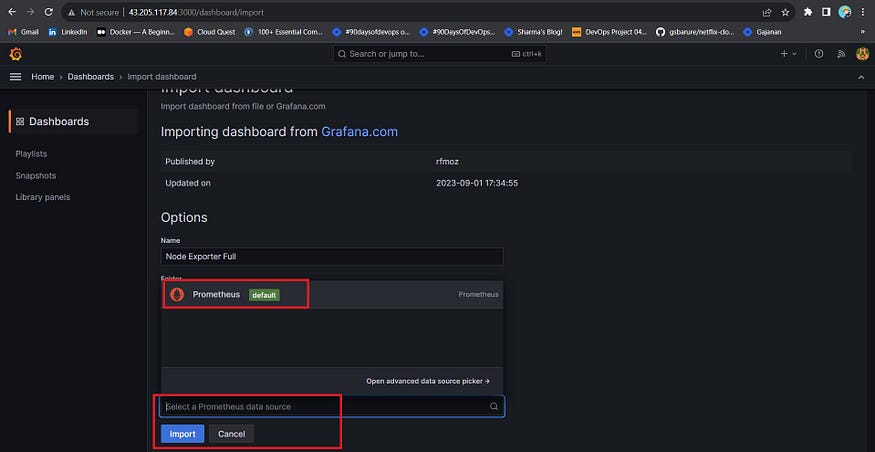The image size is (875, 452).
Task: Open Chrome three-dot menu
Action: coord(863,12)
